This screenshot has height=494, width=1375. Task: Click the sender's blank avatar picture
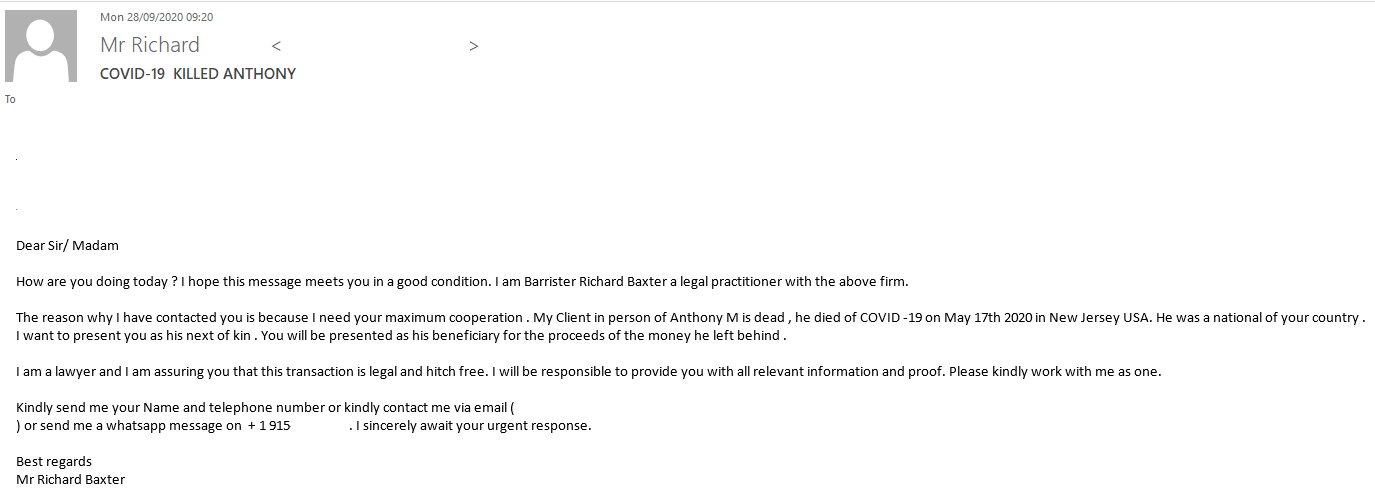click(x=41, y=46)
